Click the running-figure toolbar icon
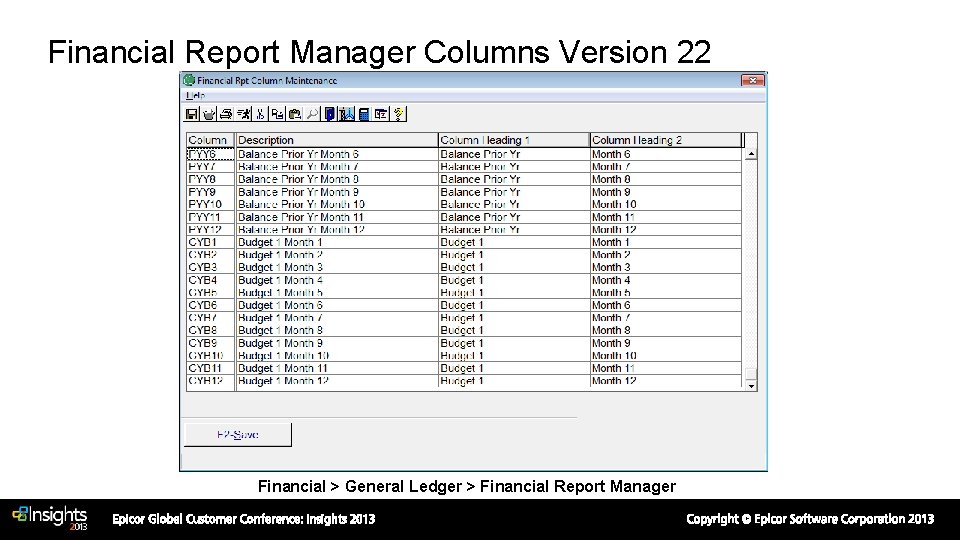The height and width of the screenshot is (540, 960). point(244,114)
